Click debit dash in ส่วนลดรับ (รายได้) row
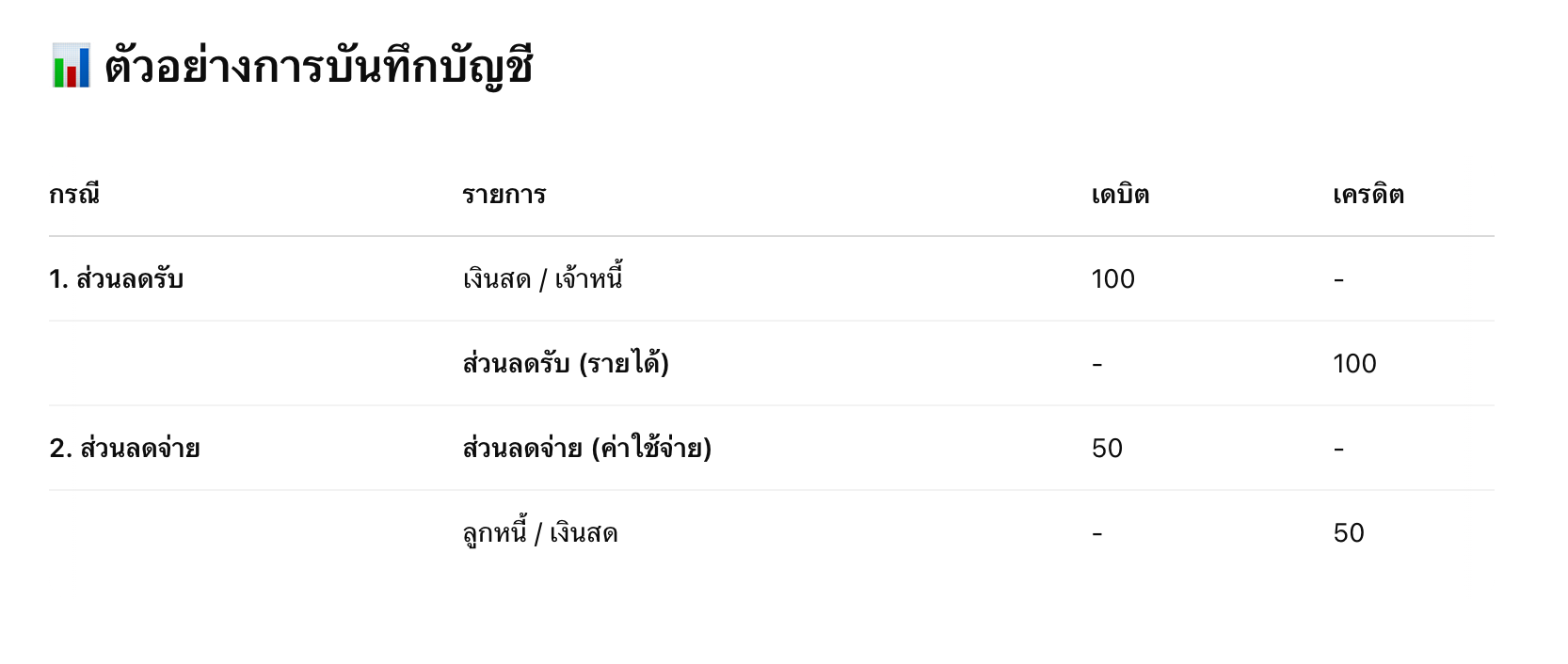The height and width of the screenshot is (664, 1568). point(1097,365)
